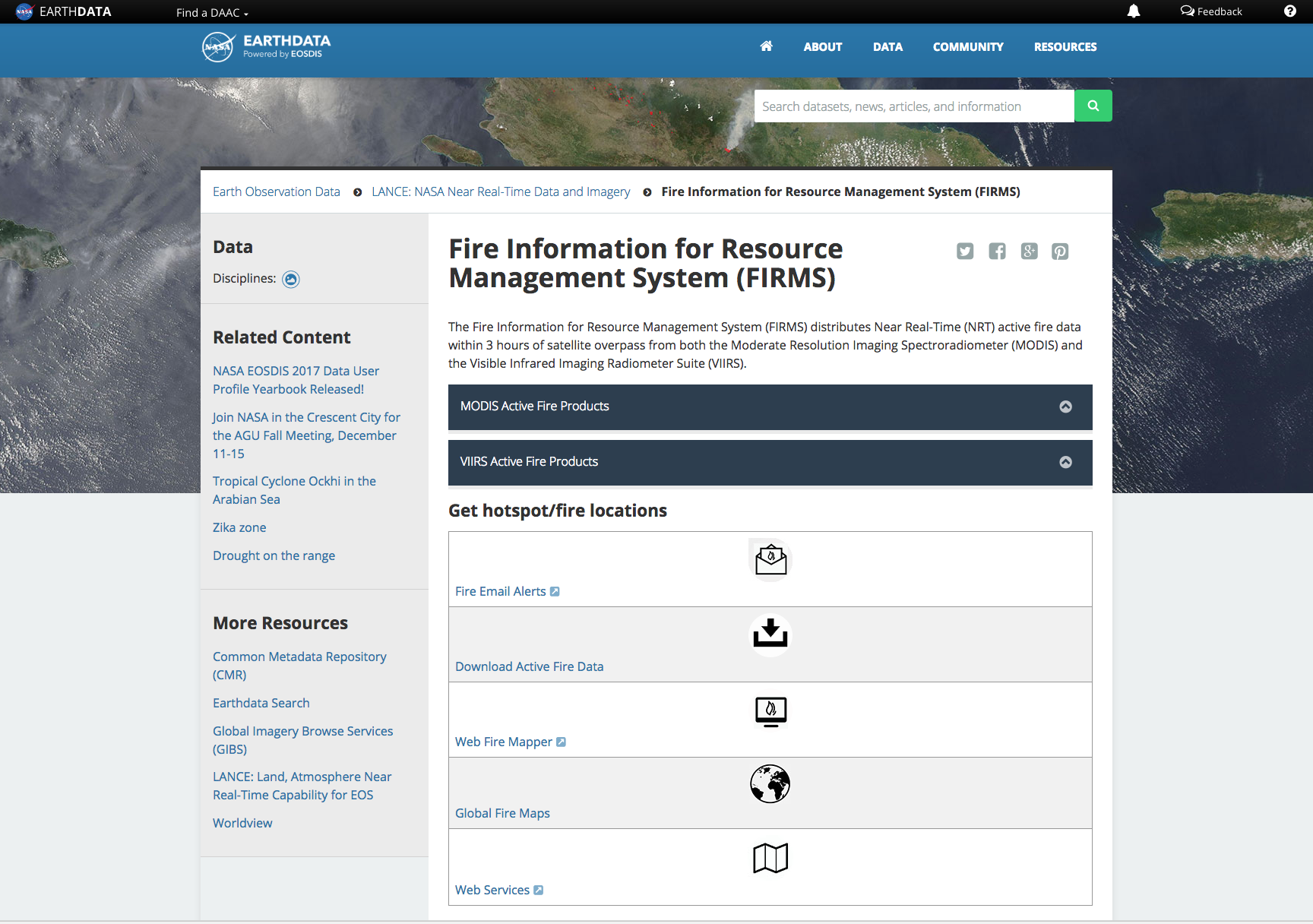Share page via Pinterest icon
Screen dimensions: 1313x924
pyautogui.click(x=1060, y=252)
